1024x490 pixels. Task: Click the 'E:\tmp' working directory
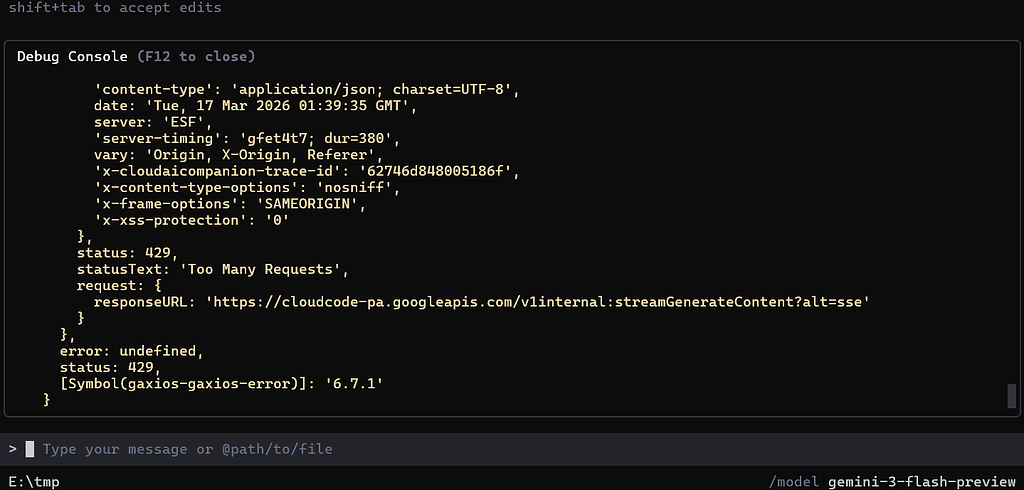(34, 482)
